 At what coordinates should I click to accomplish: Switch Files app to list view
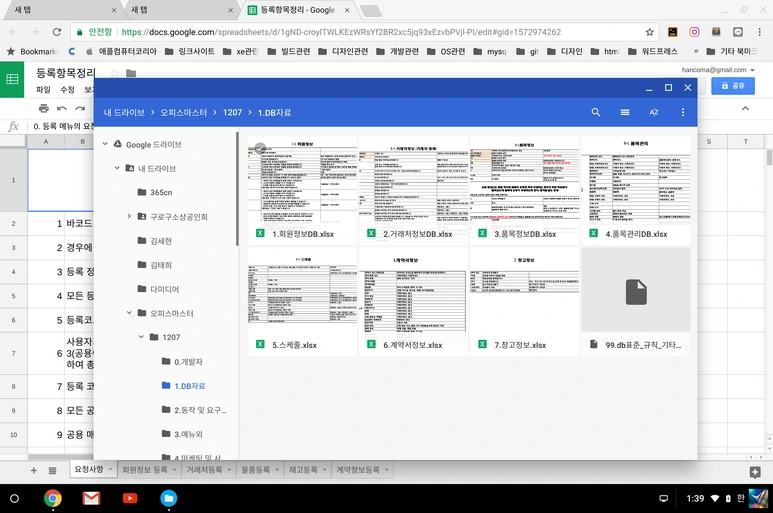point(625,112)
